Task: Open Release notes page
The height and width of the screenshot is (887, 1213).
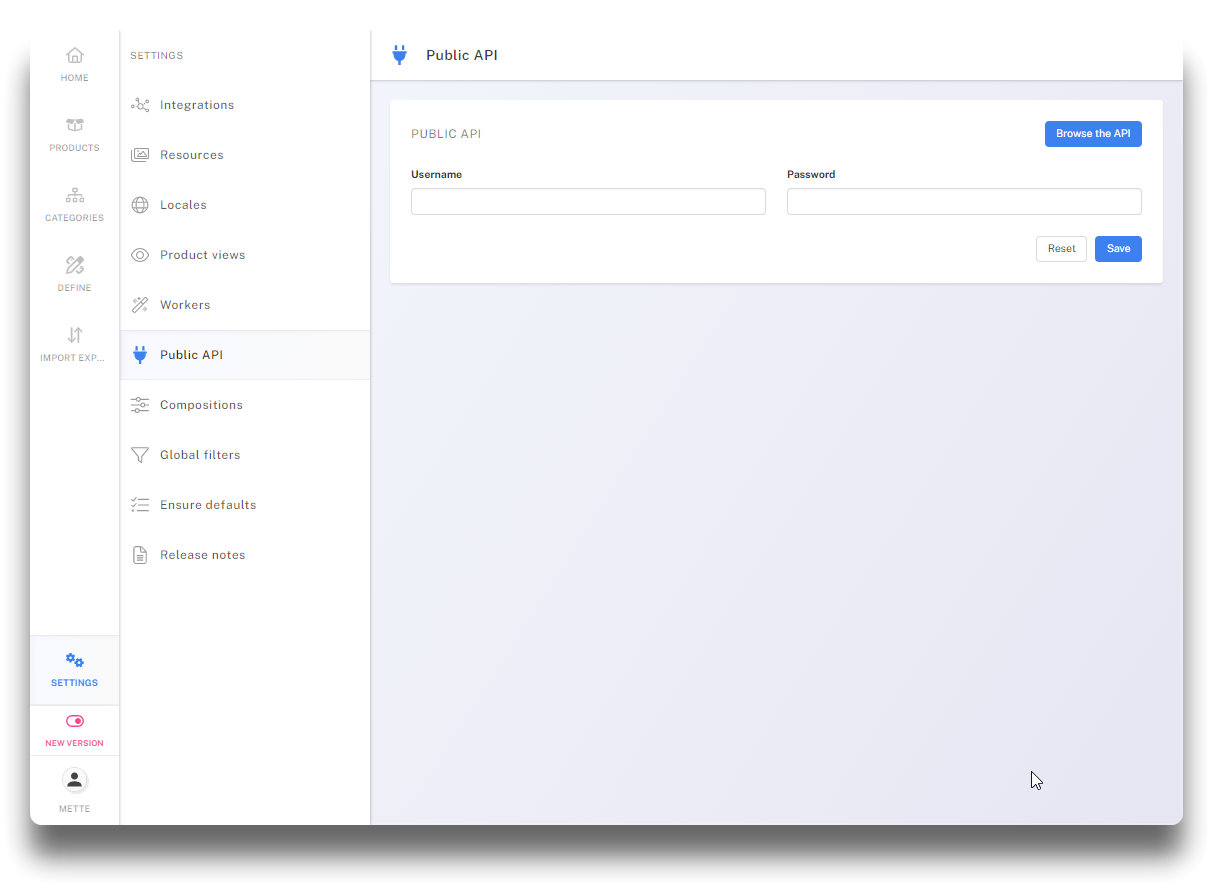Action: pos(202,555)
